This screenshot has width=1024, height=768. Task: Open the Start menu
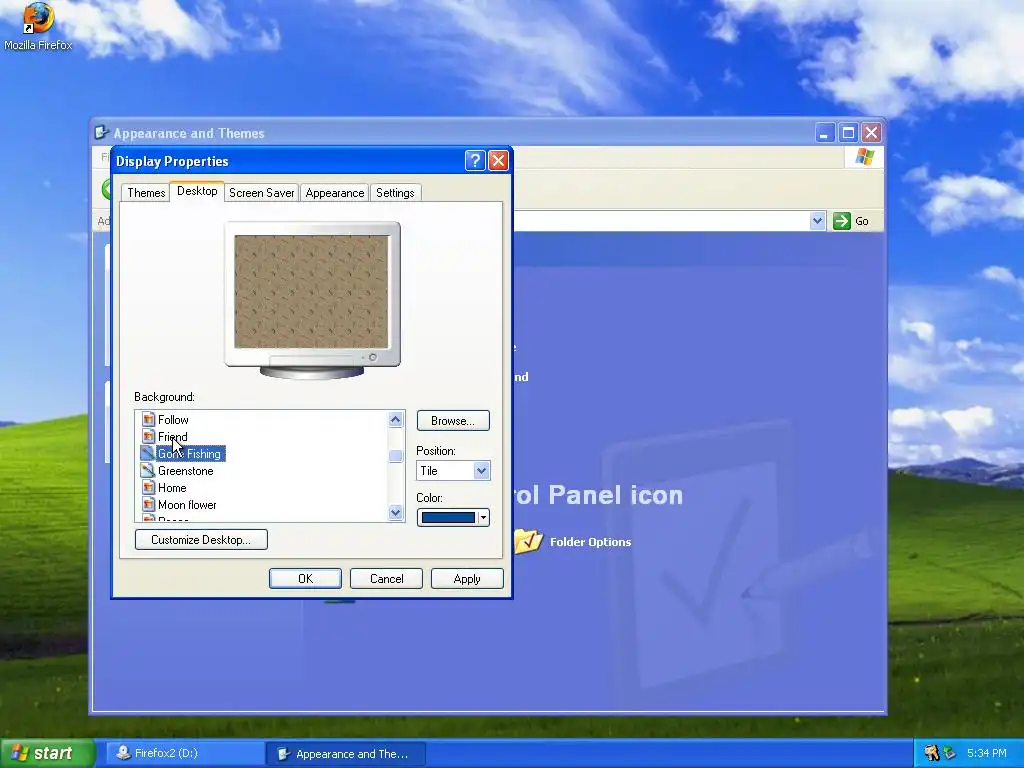pyautogui.click(x=47, y=753)
